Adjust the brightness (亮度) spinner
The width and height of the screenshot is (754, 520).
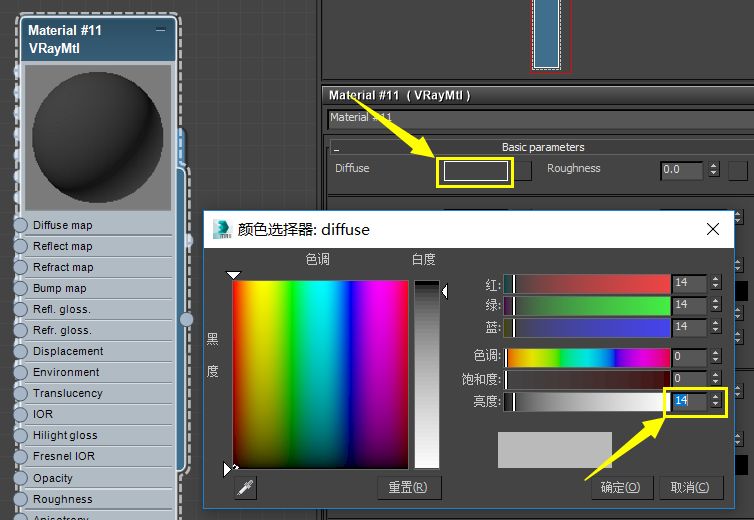click(x=716, y=400)
